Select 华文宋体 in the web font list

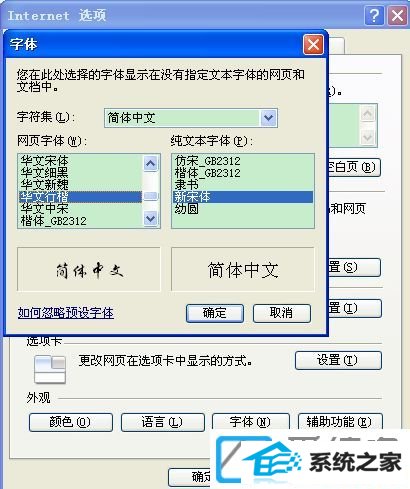click(44, 161)
